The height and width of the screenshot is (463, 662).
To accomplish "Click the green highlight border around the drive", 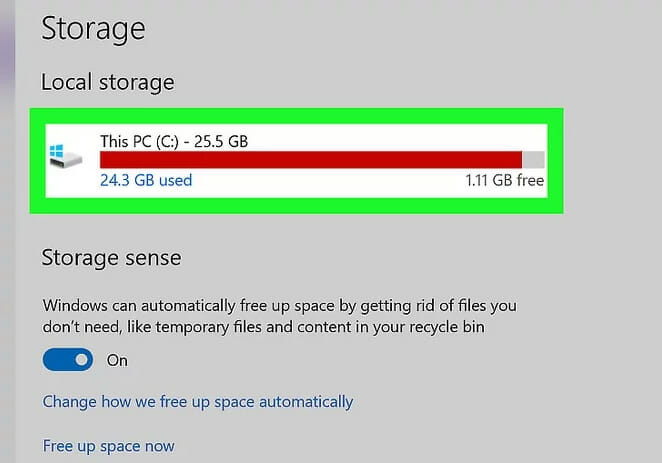I will [x=296, y=116].
